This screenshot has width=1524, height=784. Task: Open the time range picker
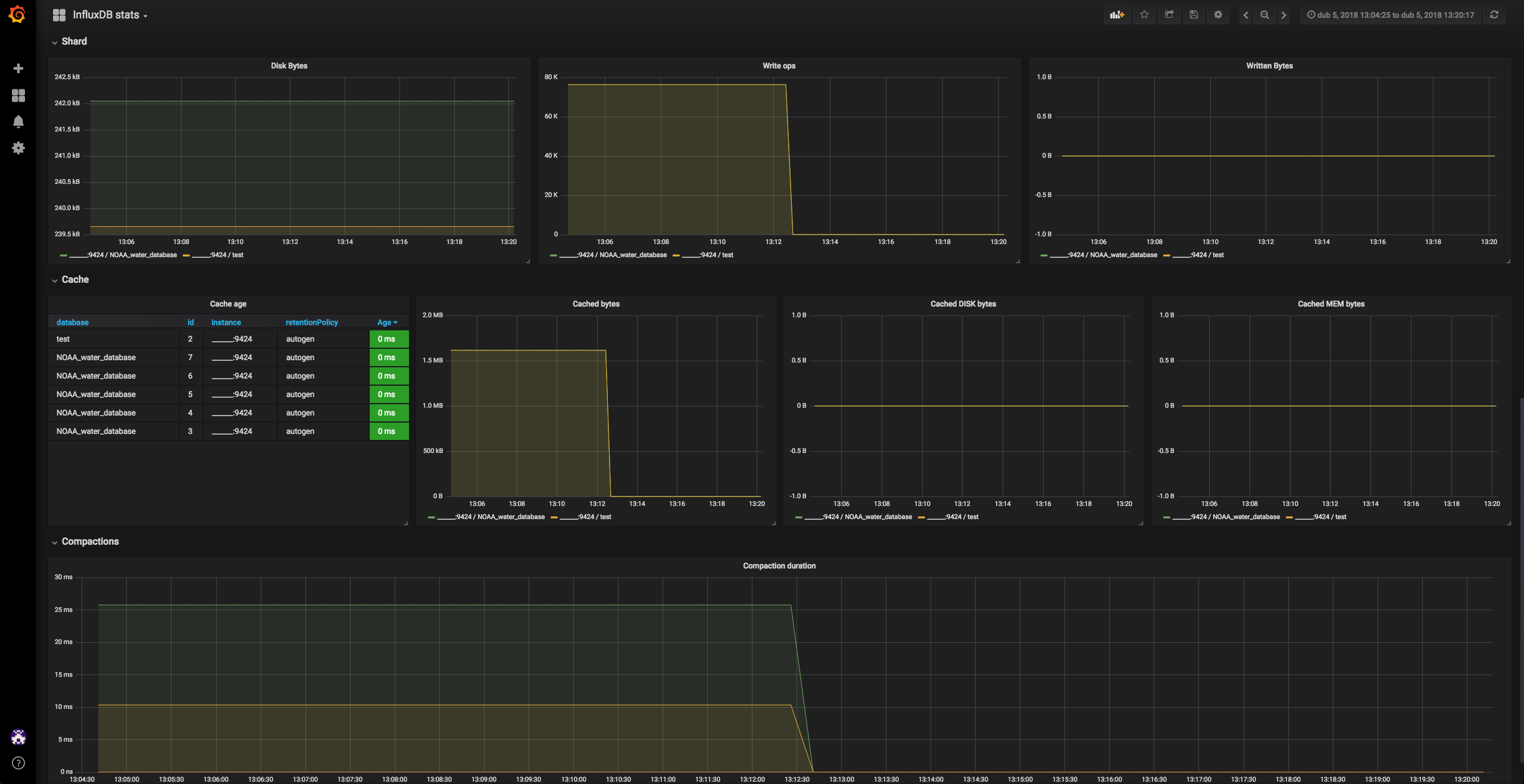pyautogui.click(x=1390, y=15)
